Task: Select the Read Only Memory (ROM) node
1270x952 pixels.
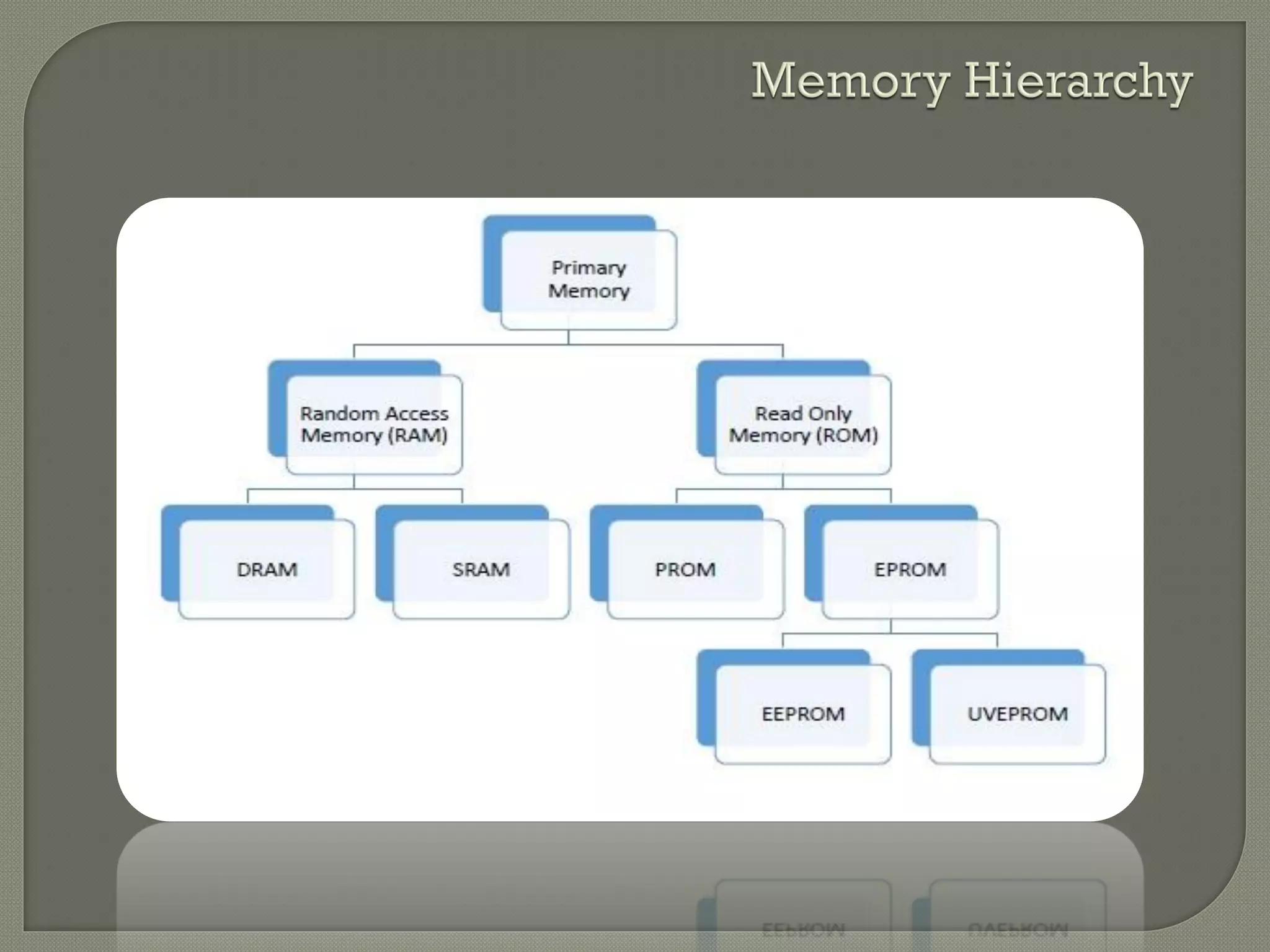Action: (x=803, y=425)
